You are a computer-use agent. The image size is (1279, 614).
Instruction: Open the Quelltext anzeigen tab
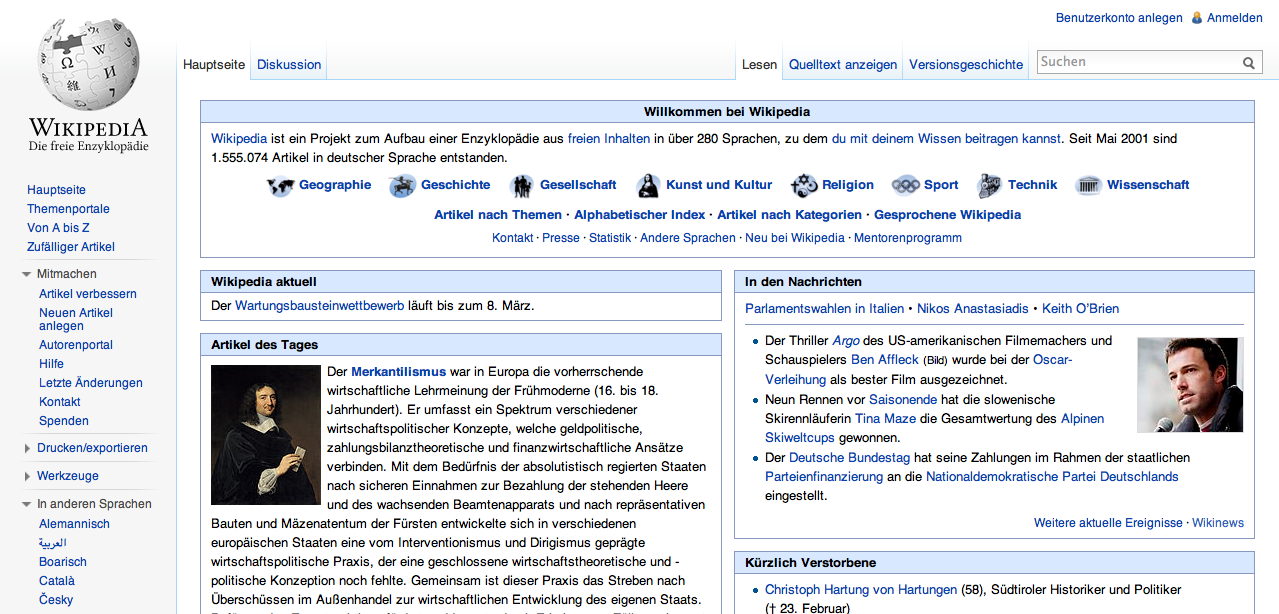(x=843, y=65)
